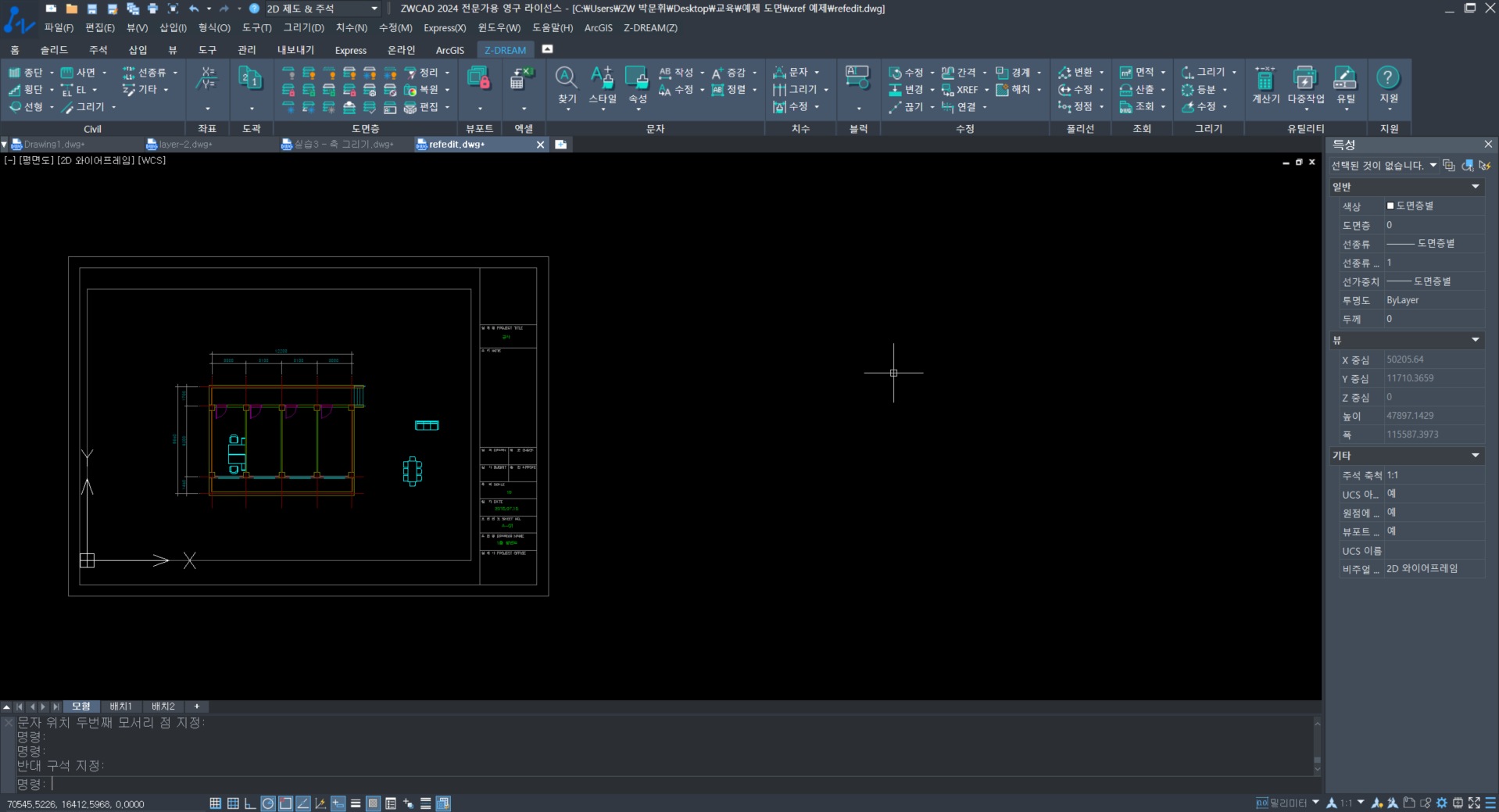The height and width of the screenshot is (812, 1499).
Task: Open the 찾기 (Find) text tool
Action: 567,85
